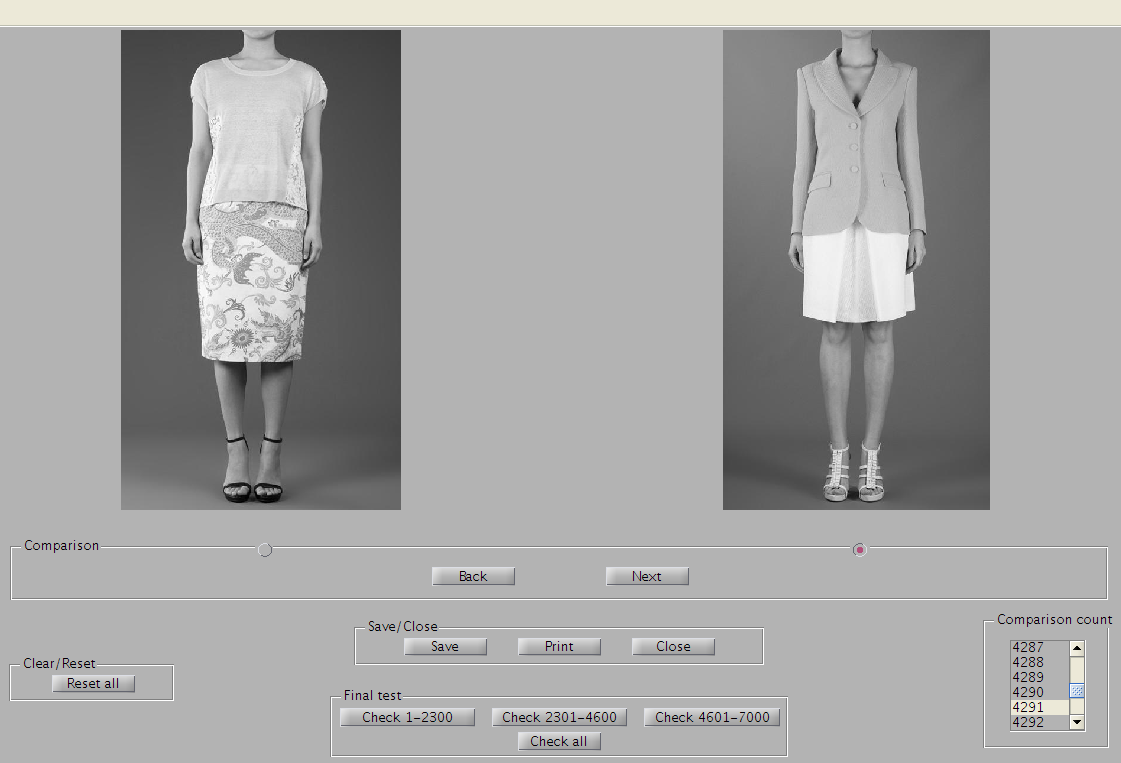
Task: Save the comparison results
Action: 445,646
